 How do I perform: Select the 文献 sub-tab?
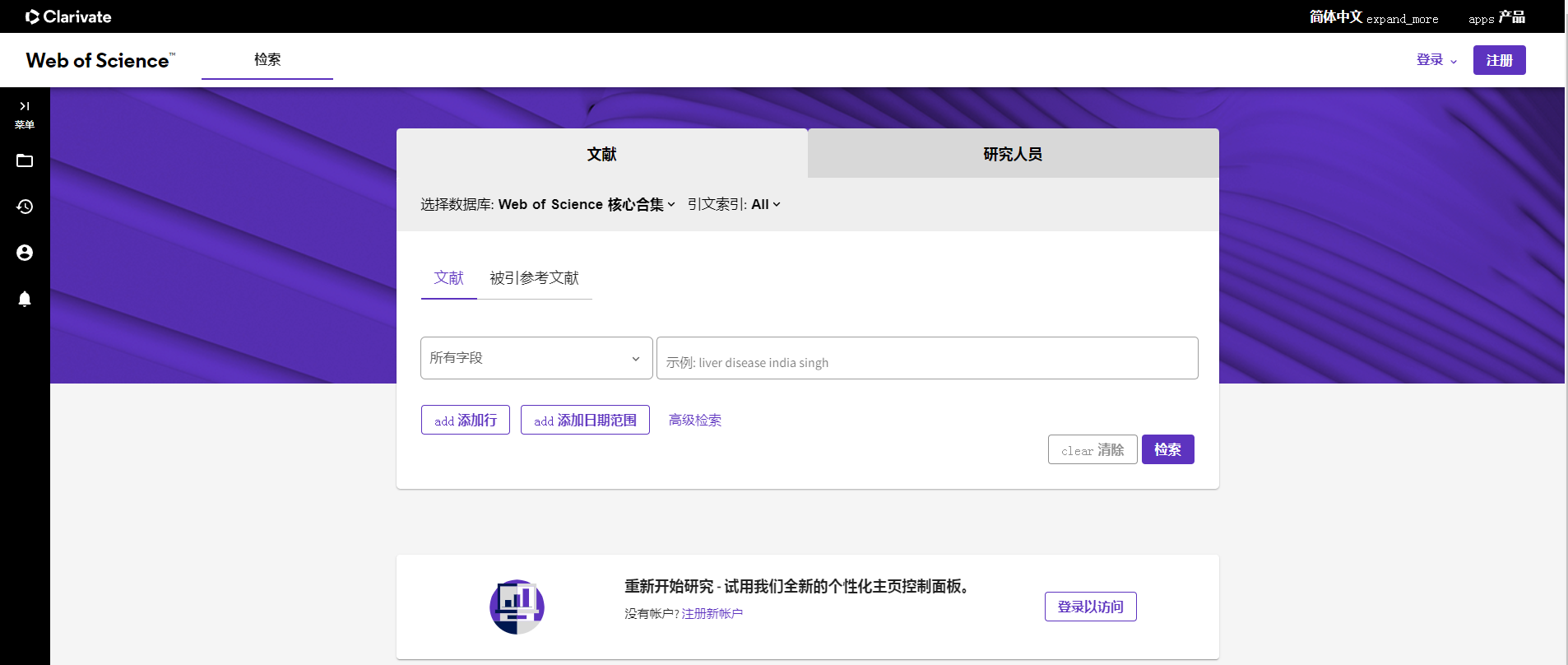(x=449, y=278)
